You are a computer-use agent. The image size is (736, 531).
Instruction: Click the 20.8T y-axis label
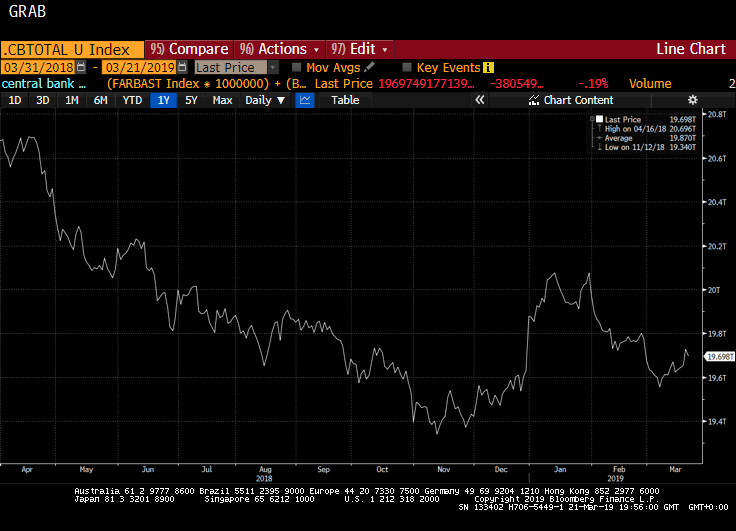pos(717,115)
